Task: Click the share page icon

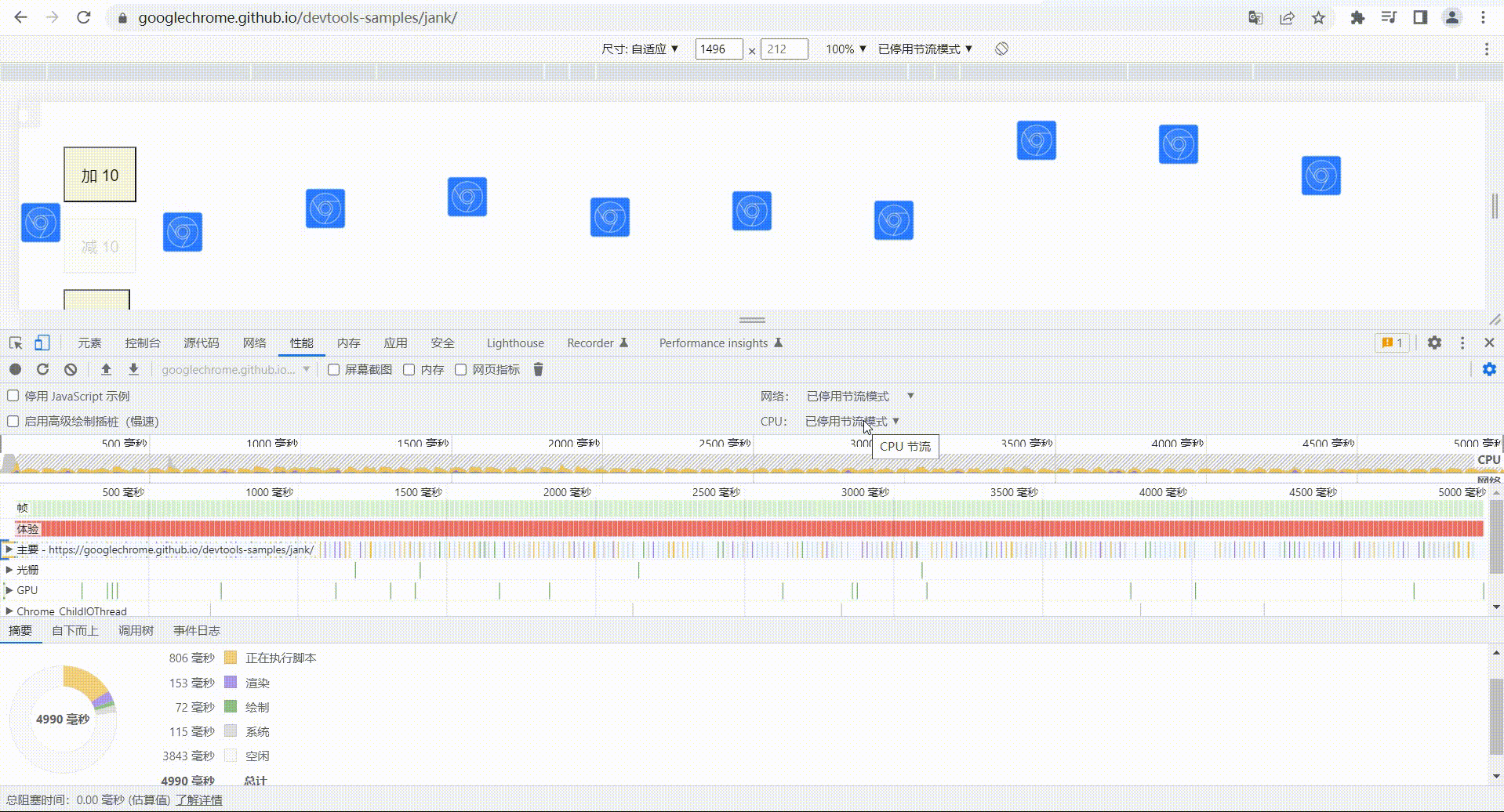Action: [x=1287, y=17]
